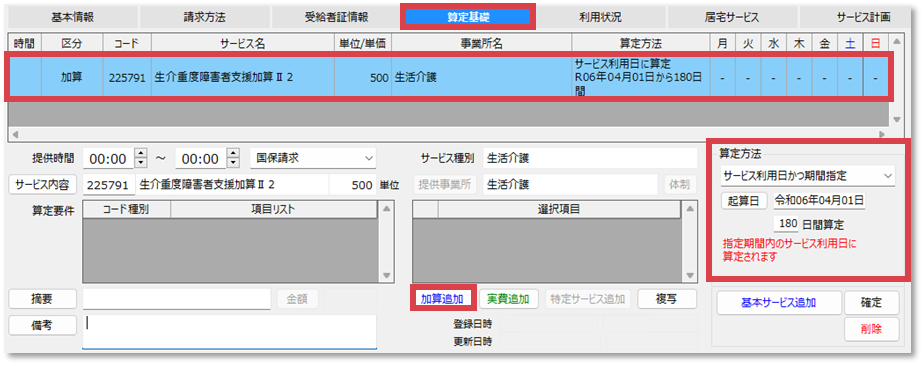924x366 pixels.
Task: Decrease the end 提供時間 with down arrow
Action: [x=233, y=163]
